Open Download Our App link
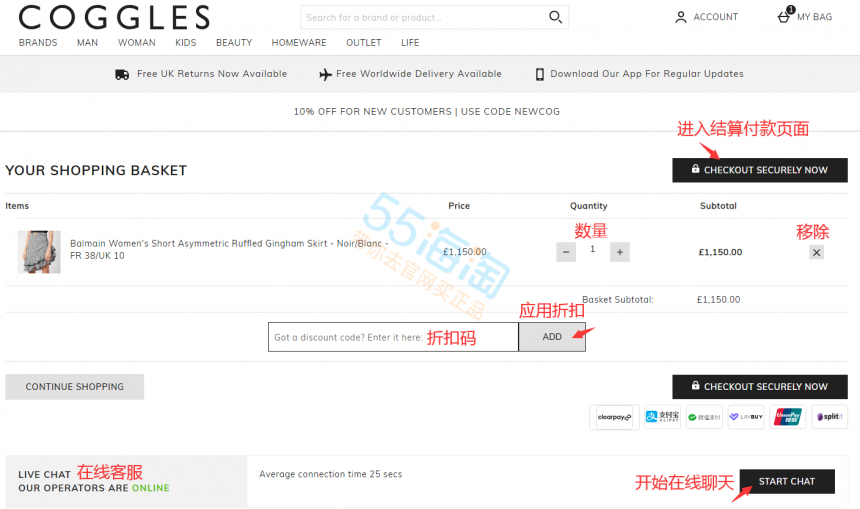The height and width of the screenshot is (509, 860). 647,73
